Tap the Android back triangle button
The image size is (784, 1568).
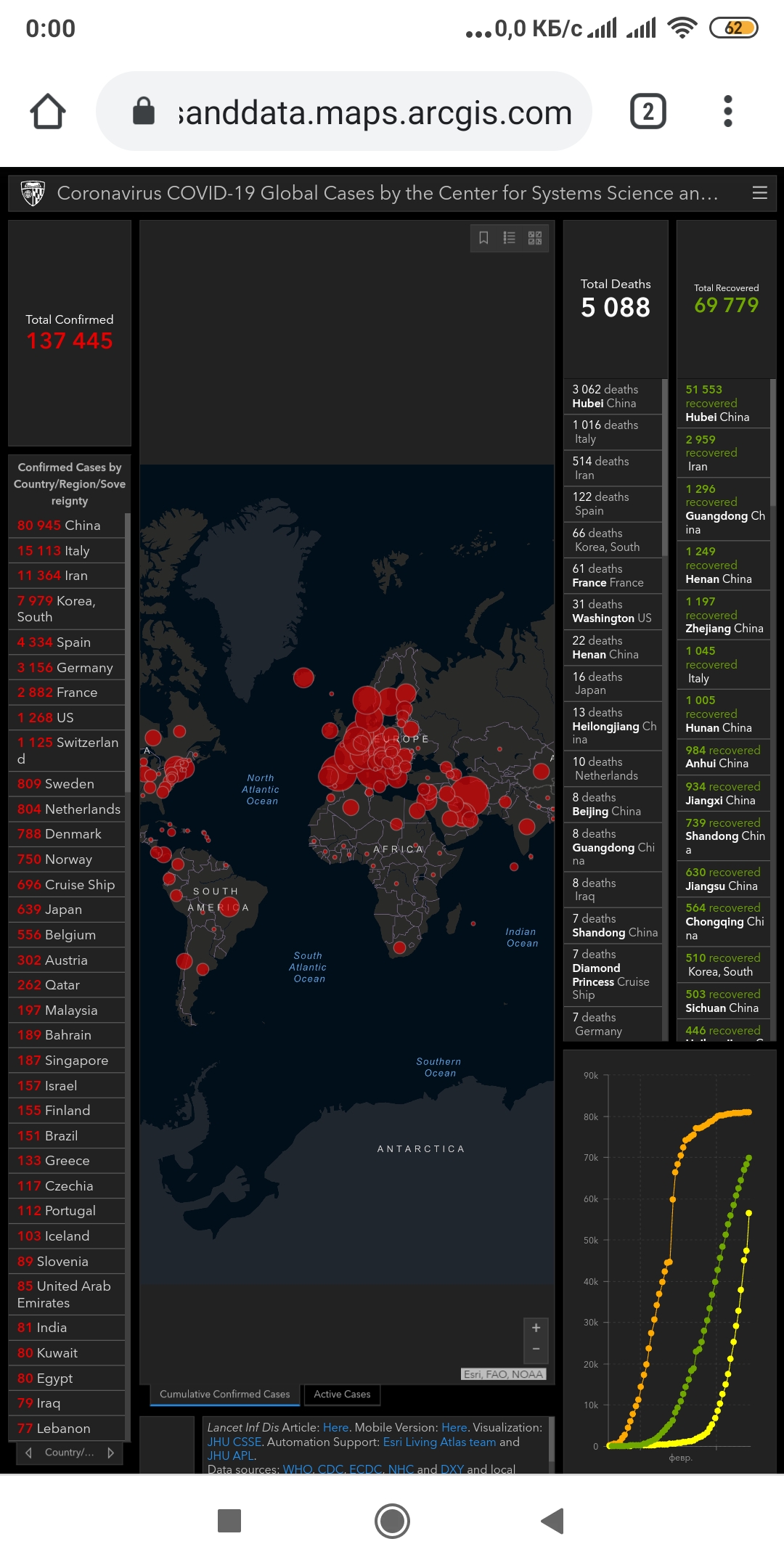[x=553, y=1521]
